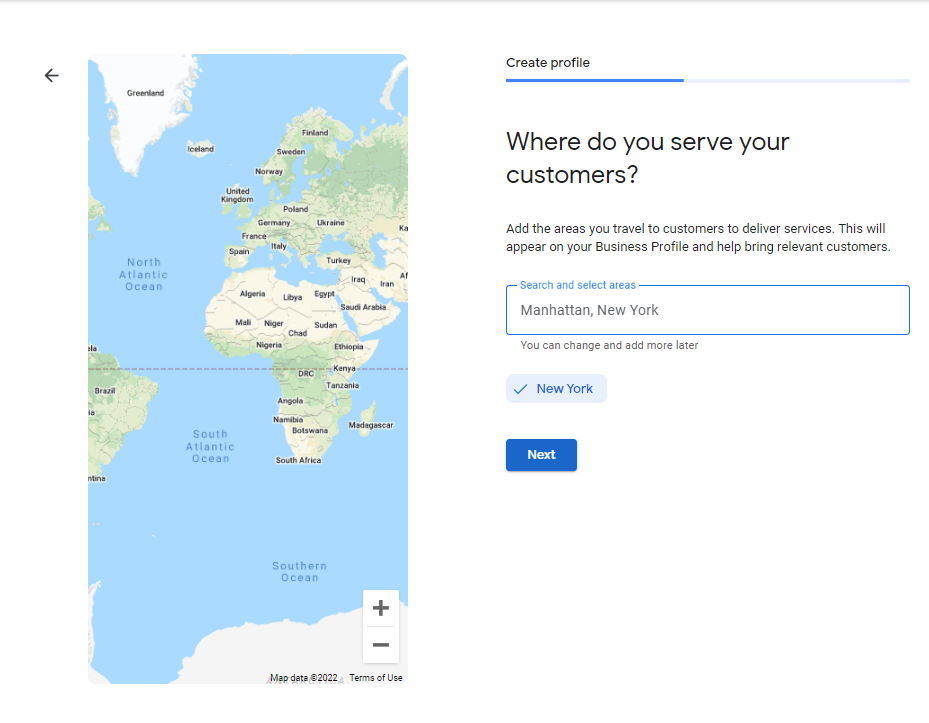The width and height of the screenshot is (929, 723).
Task: Click the United Kingdom map label
Action: coord(237,195)
